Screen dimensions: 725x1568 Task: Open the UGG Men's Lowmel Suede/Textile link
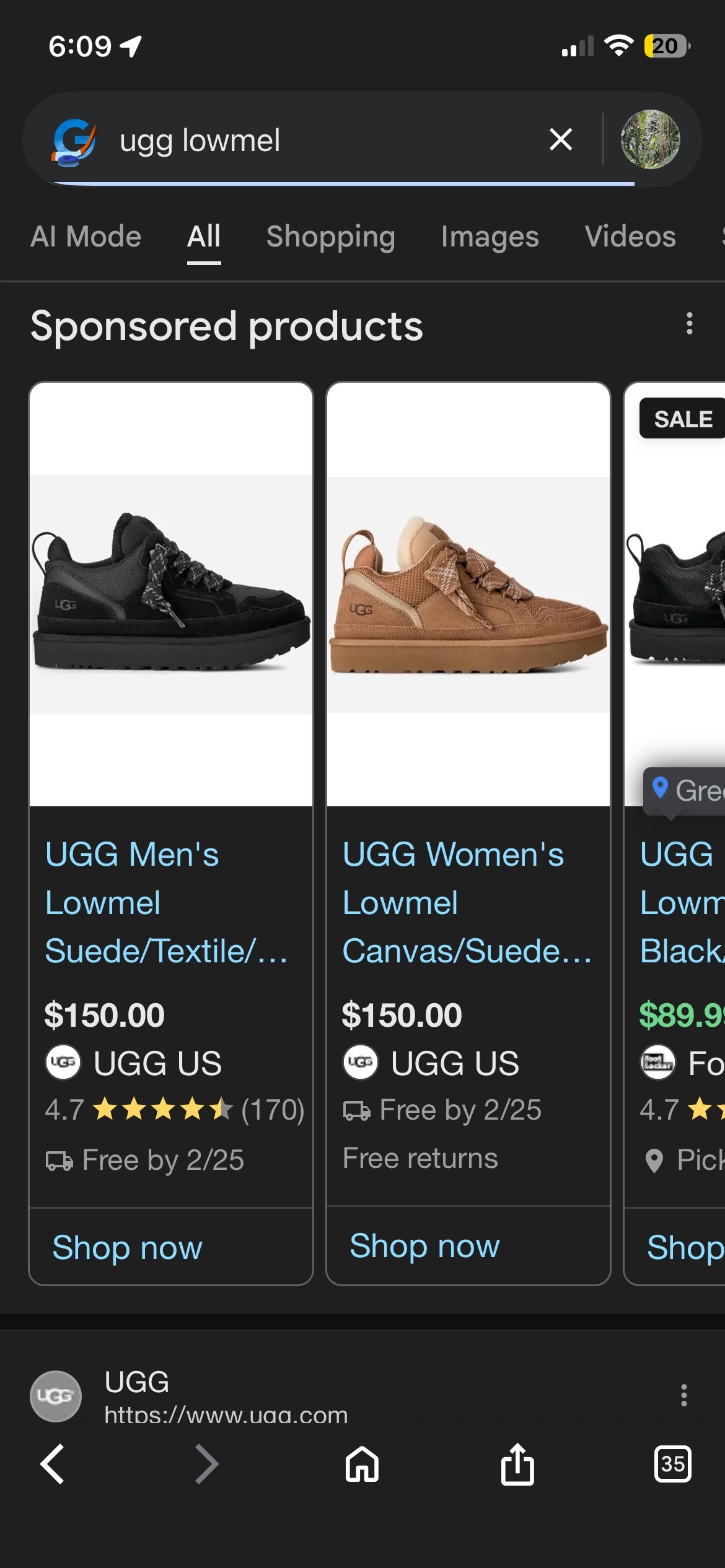[x=166, y=902]
